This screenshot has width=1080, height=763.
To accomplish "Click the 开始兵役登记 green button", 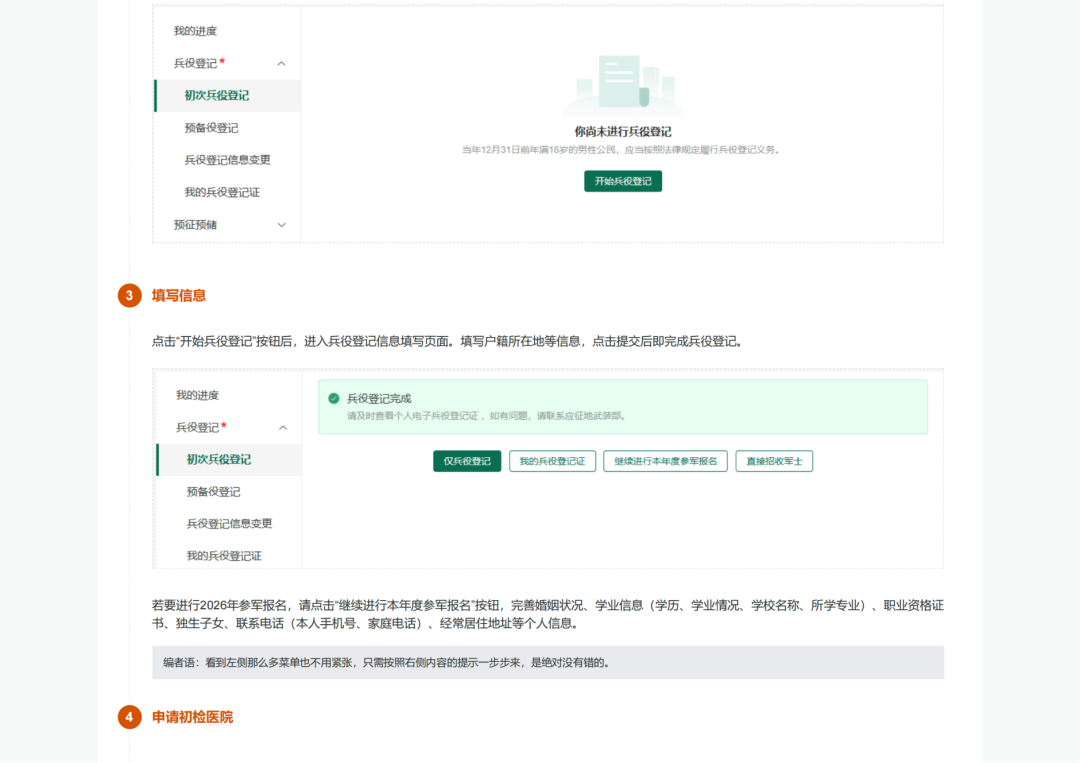I will [x=622, y=181].
